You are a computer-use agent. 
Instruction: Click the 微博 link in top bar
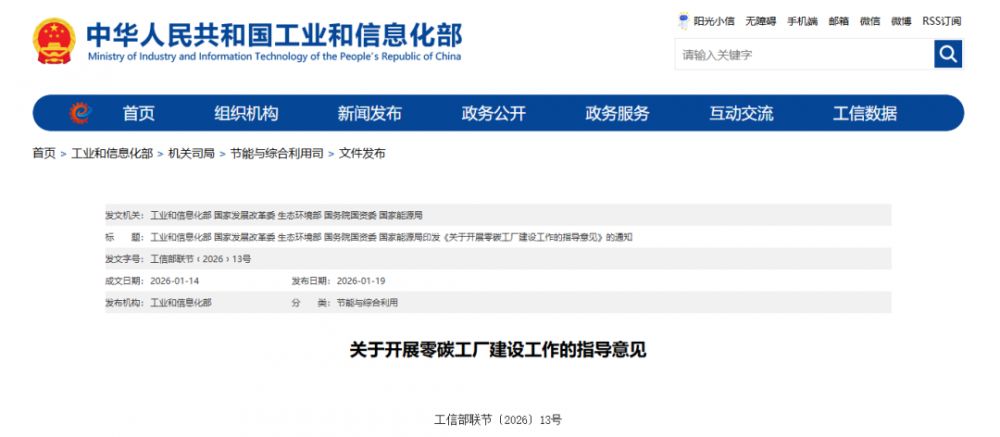pos(901,21)
